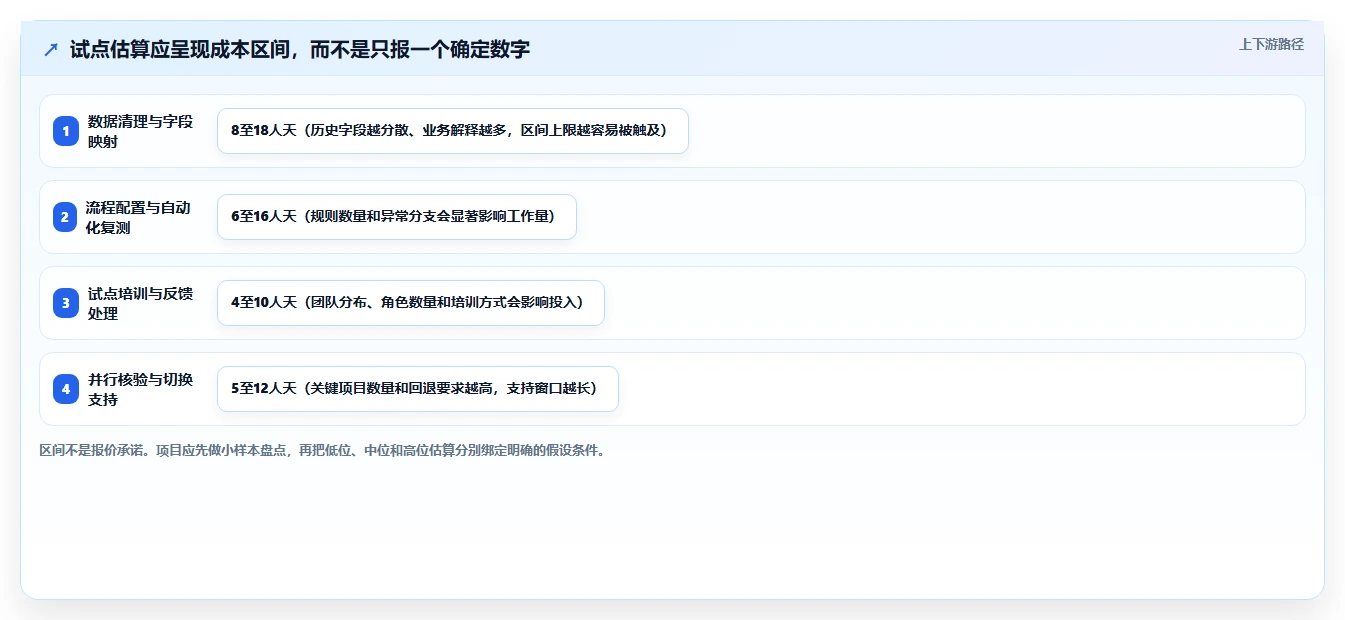
Task: Select the 流程配置与自动化复测 label
Action: (x=140, y=217)
